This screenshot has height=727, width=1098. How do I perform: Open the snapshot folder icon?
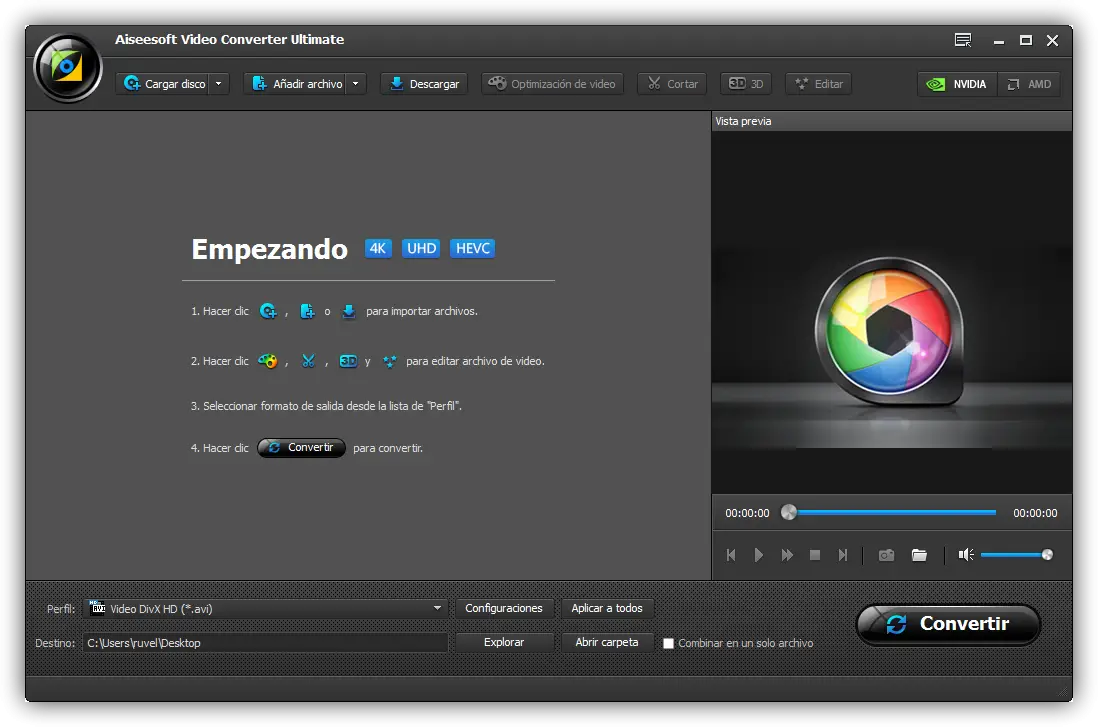[919, 555]
